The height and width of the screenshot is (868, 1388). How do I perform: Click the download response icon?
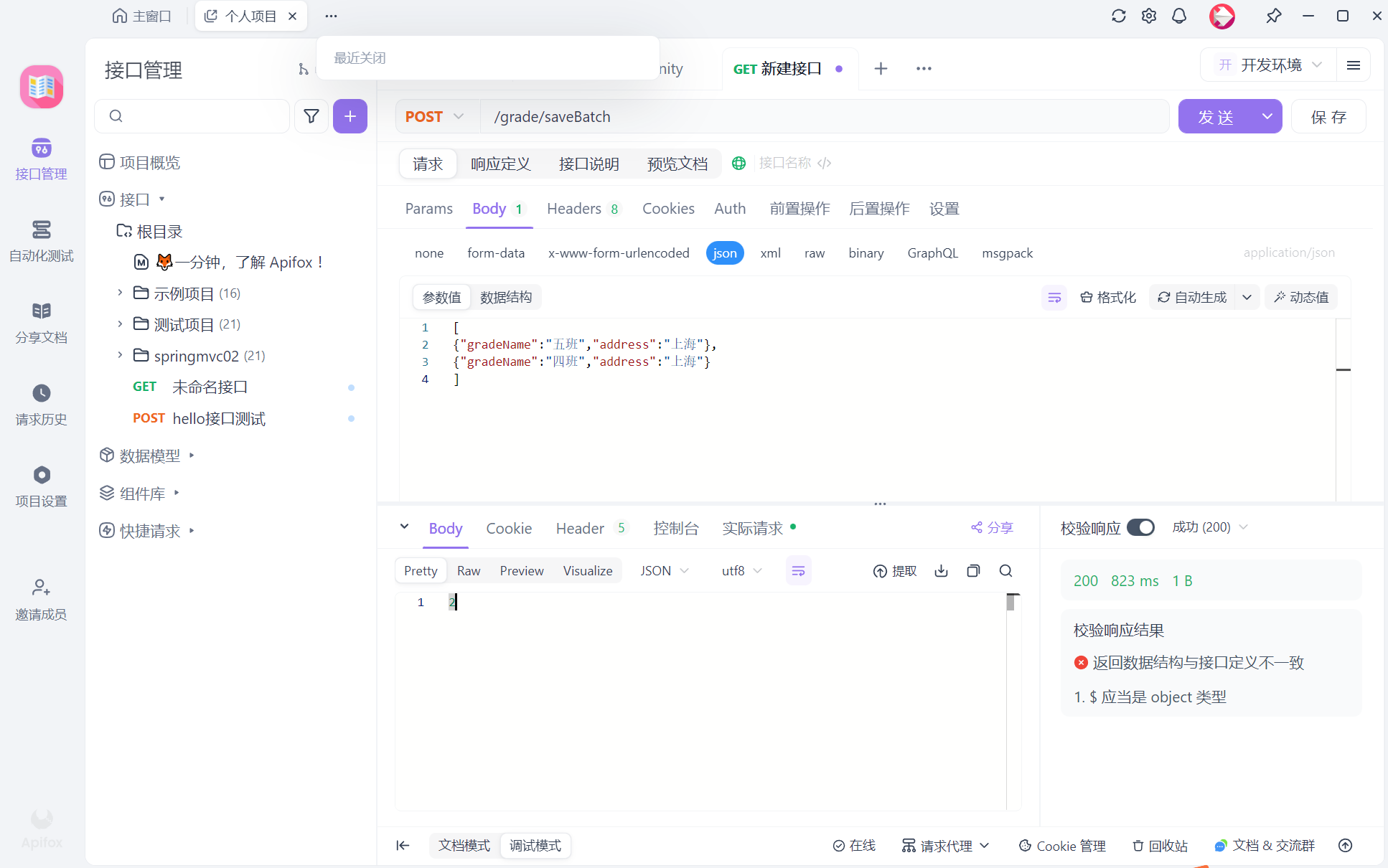click(941, 571)
